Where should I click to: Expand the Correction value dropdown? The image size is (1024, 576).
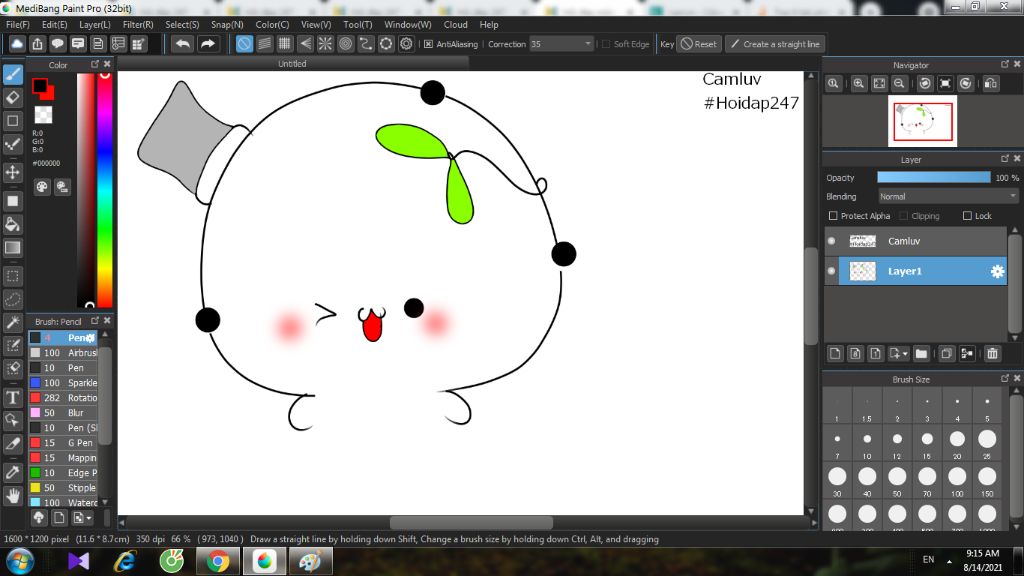(x=588, y=44)
